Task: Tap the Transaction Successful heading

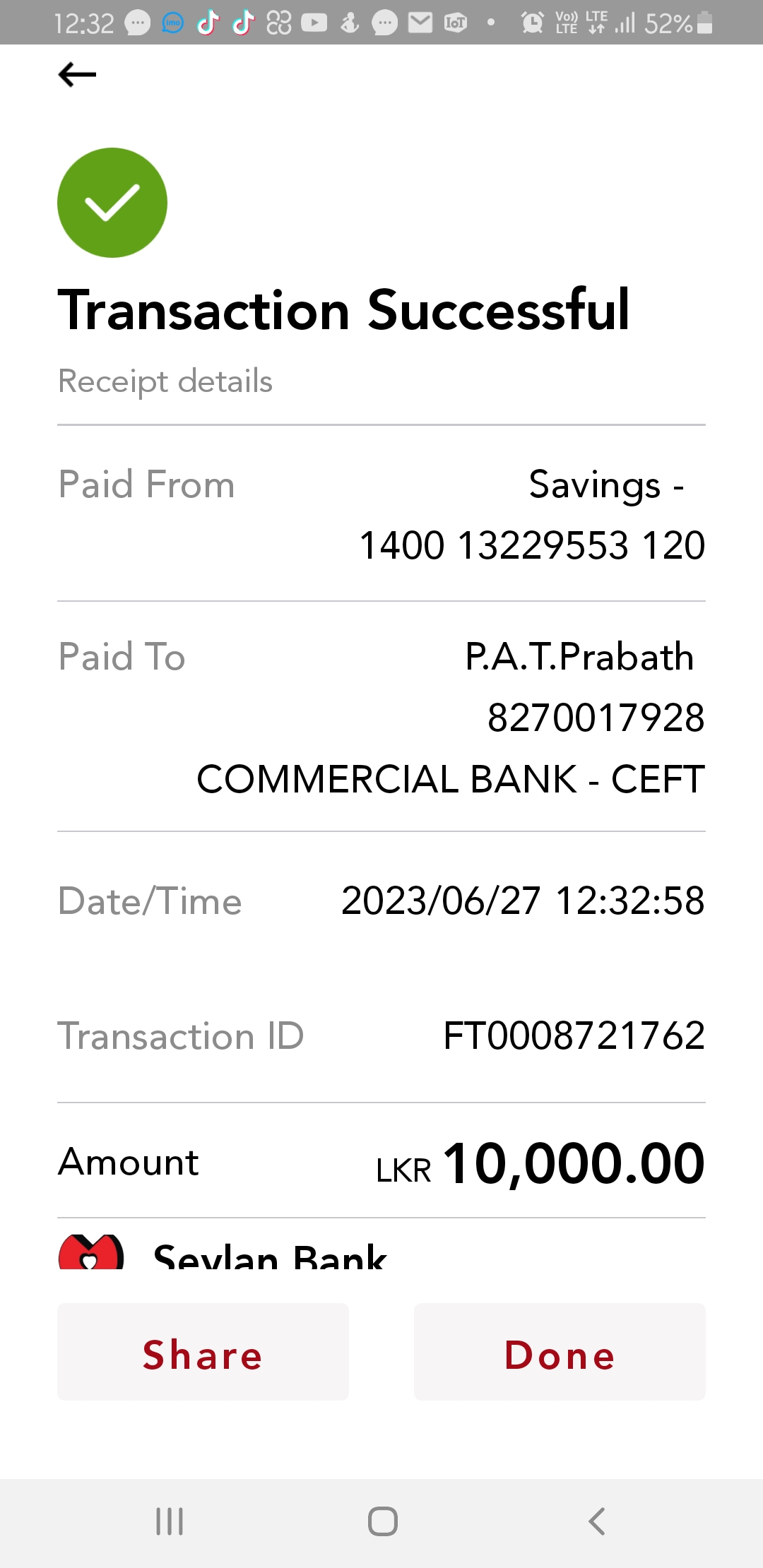Action: (344, 310)
